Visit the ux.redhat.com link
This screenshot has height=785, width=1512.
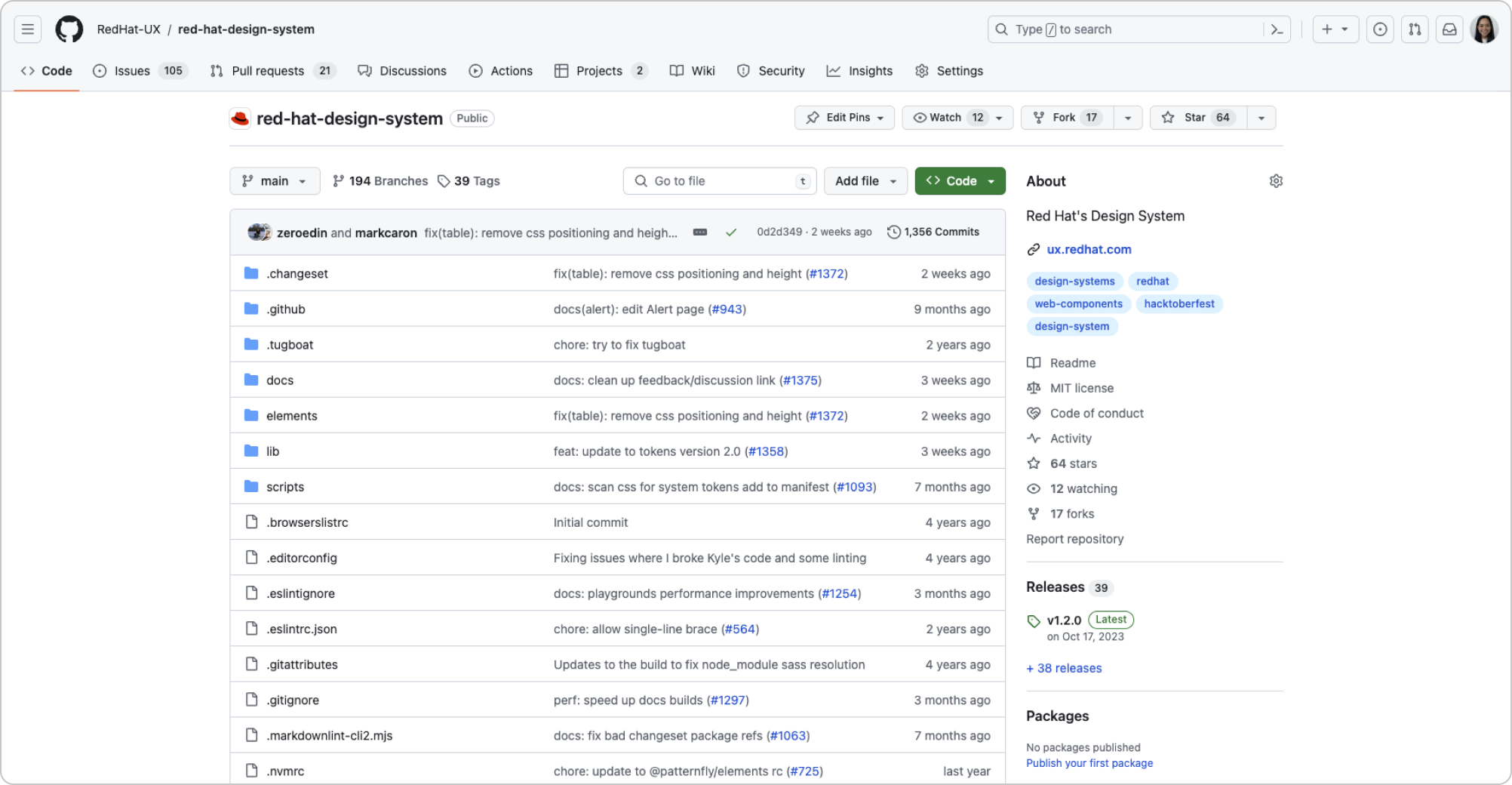point(1089,249)
